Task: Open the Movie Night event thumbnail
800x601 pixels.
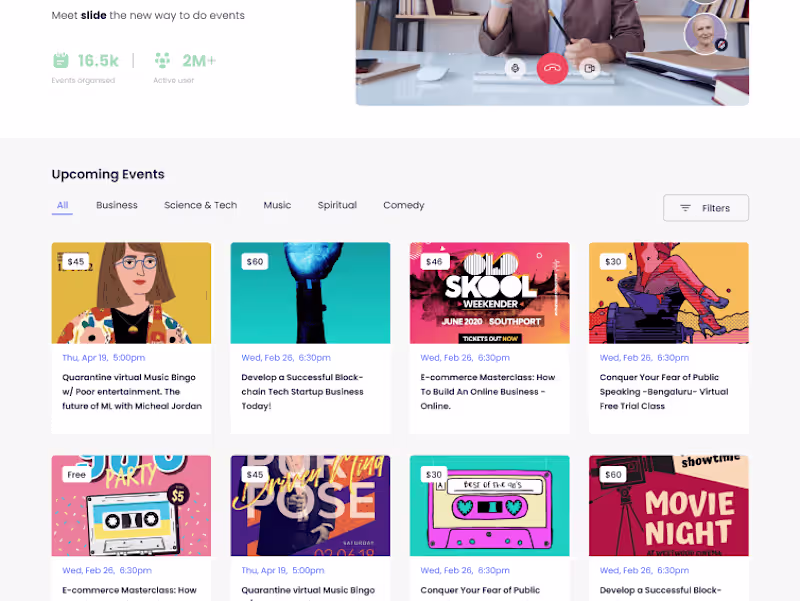Action: [x=668, y=506]
